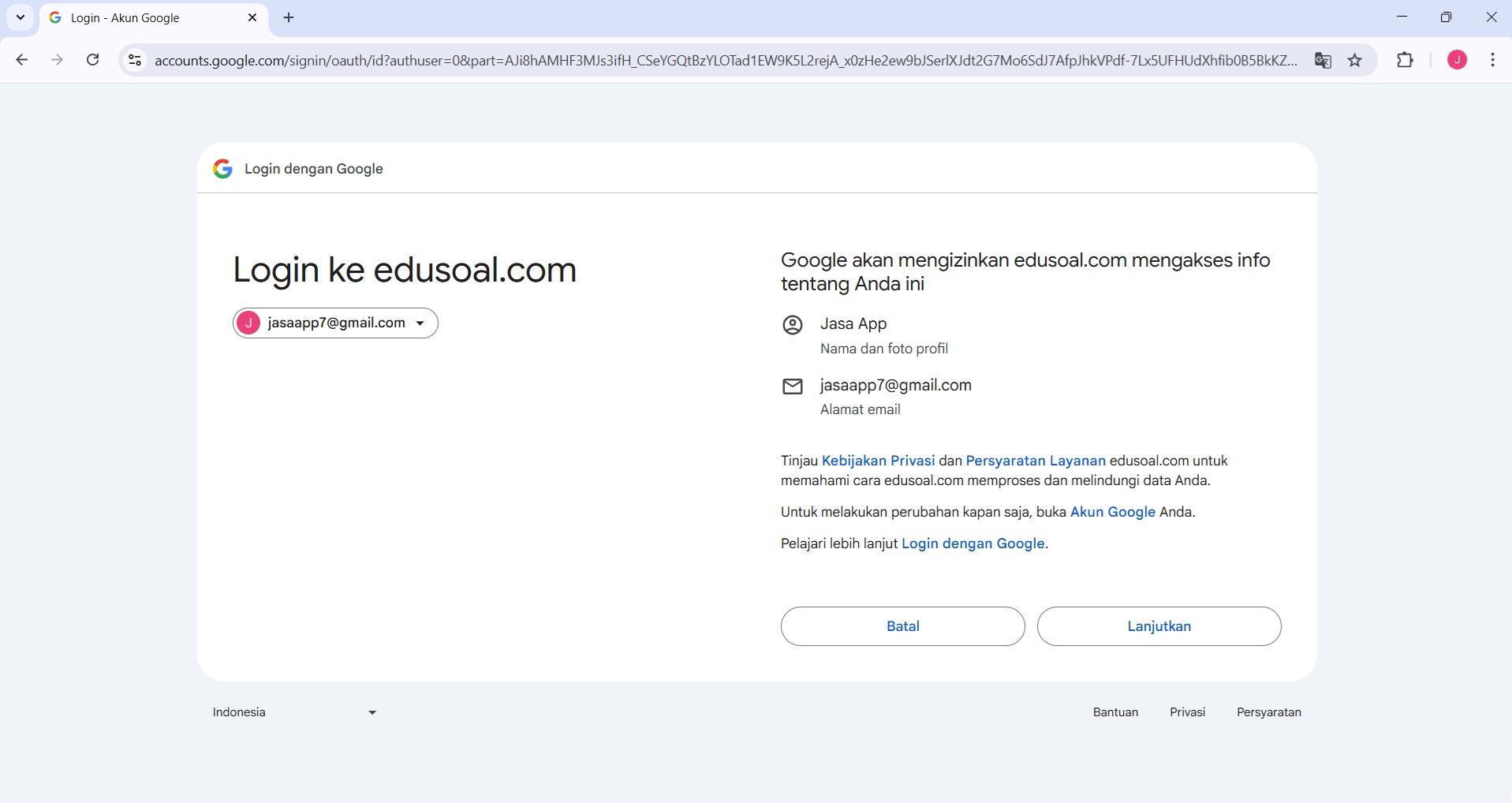Open the Chrome three-dot menu
Viewport: 1512px width, 803px height.
tap(1493, 60)
